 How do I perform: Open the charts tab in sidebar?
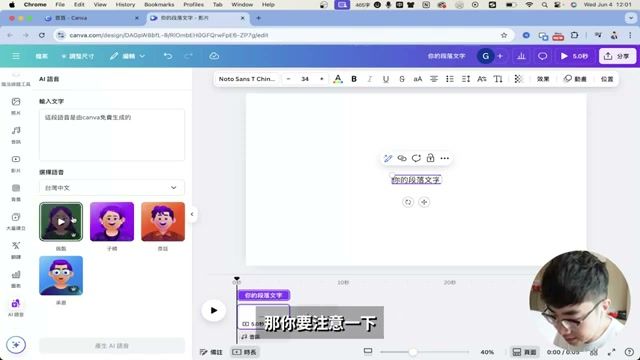tap(16, 279)
